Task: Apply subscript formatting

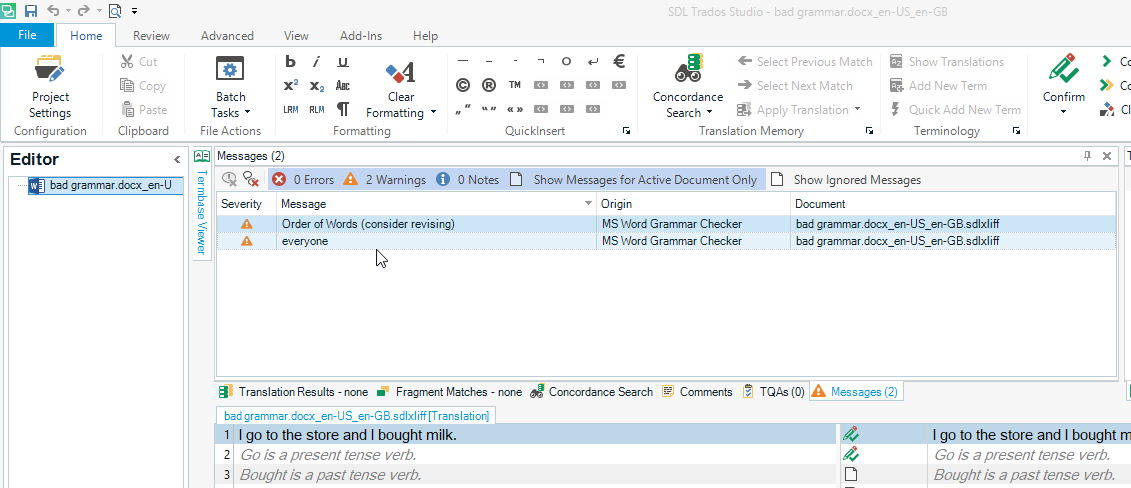Action: (317, 86)
